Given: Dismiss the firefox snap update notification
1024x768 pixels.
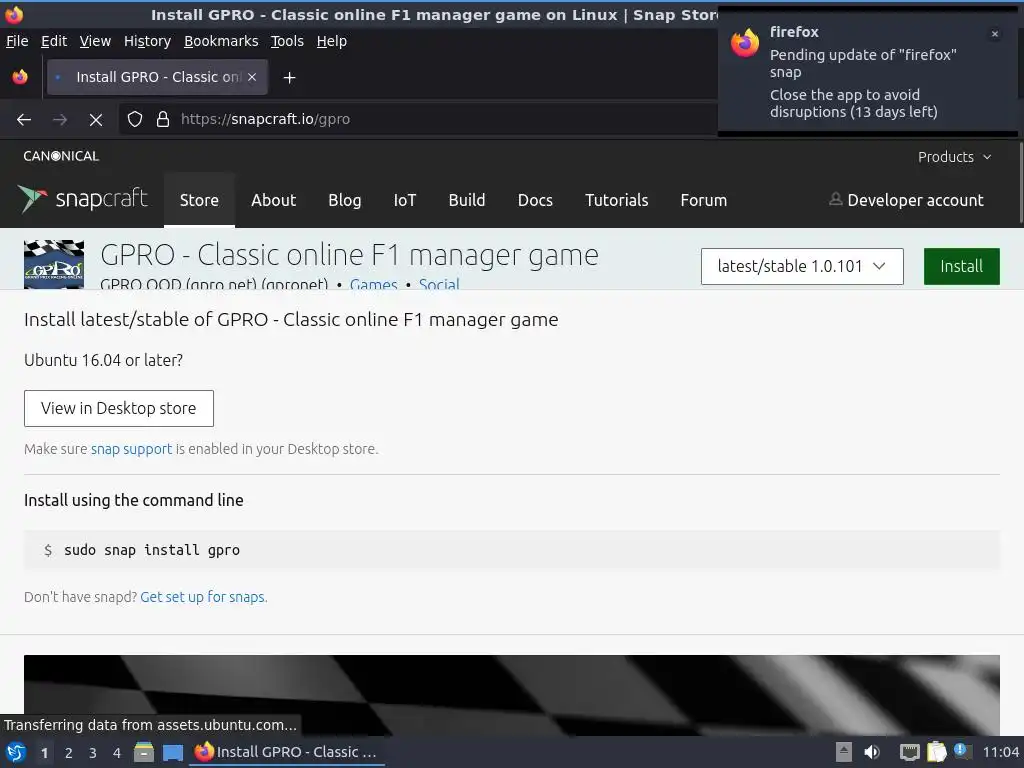Looking at the screenshot, I should (x=995, y=34).
